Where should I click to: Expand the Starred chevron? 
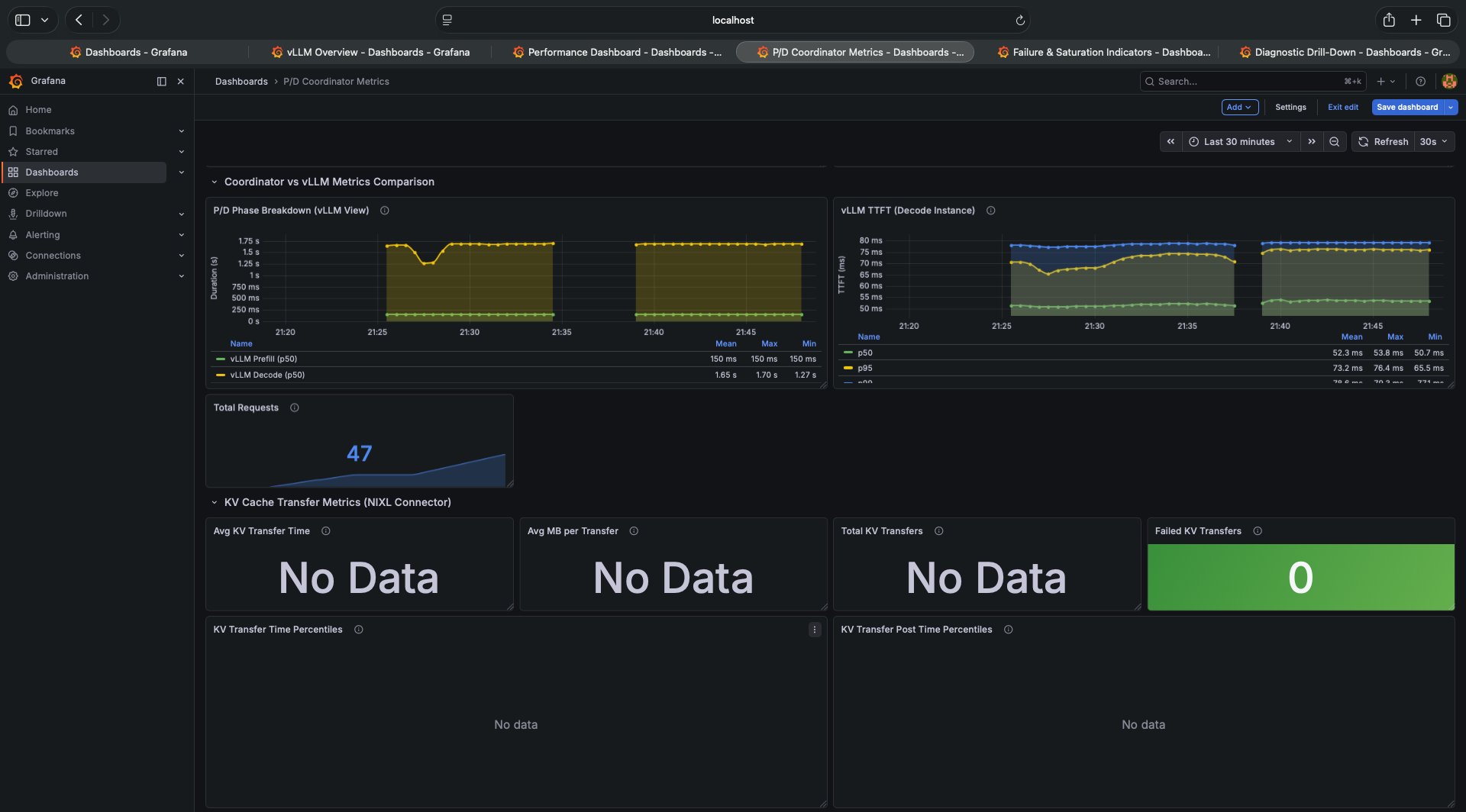tap(182, 152)
